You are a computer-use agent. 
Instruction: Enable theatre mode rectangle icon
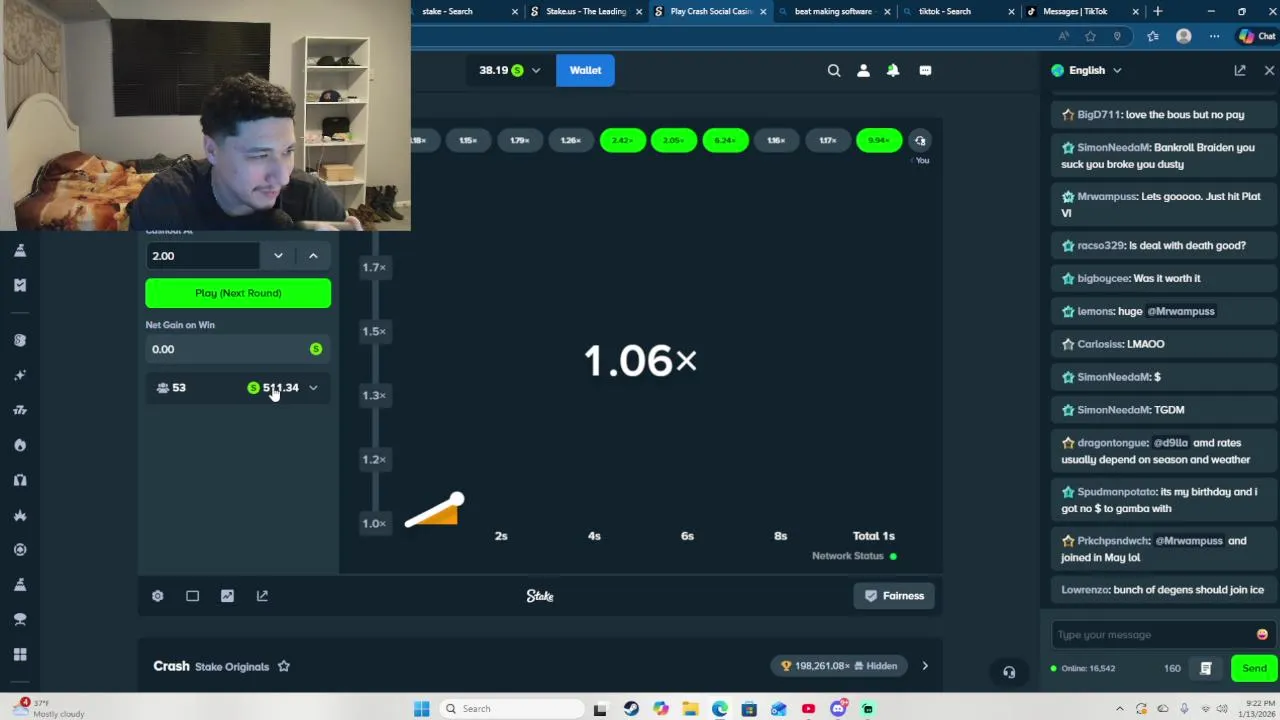pyautogui.click(x=192, y=596)
